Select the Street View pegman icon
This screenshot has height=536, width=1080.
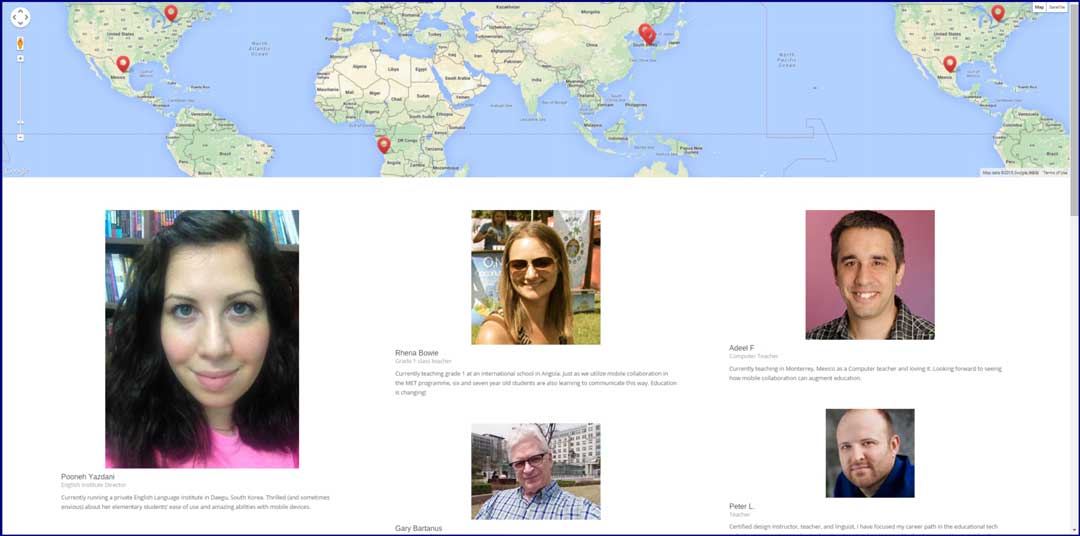[20, 43]
